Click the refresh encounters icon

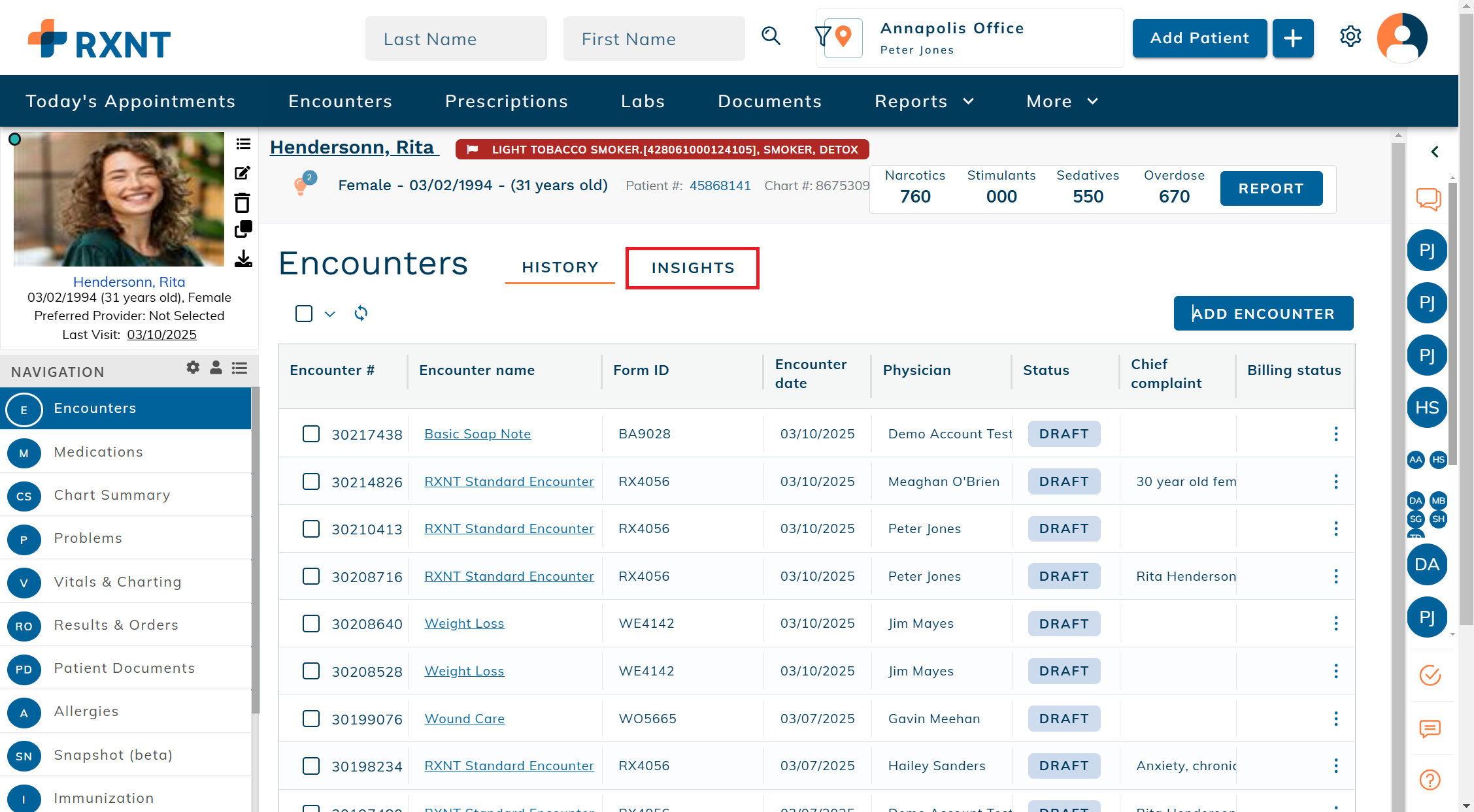coord(361,314)
